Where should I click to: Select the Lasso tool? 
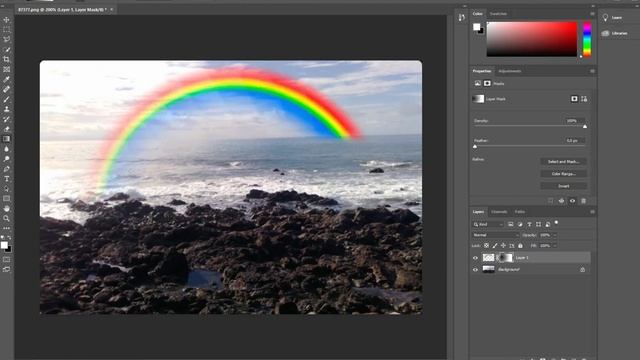point(7,40)
